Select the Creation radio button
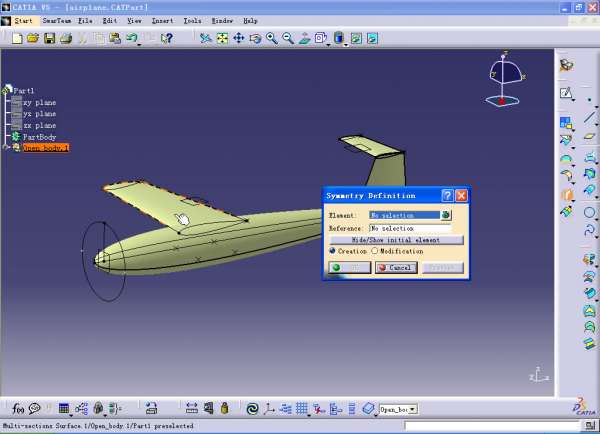 (x=333, y=251)
